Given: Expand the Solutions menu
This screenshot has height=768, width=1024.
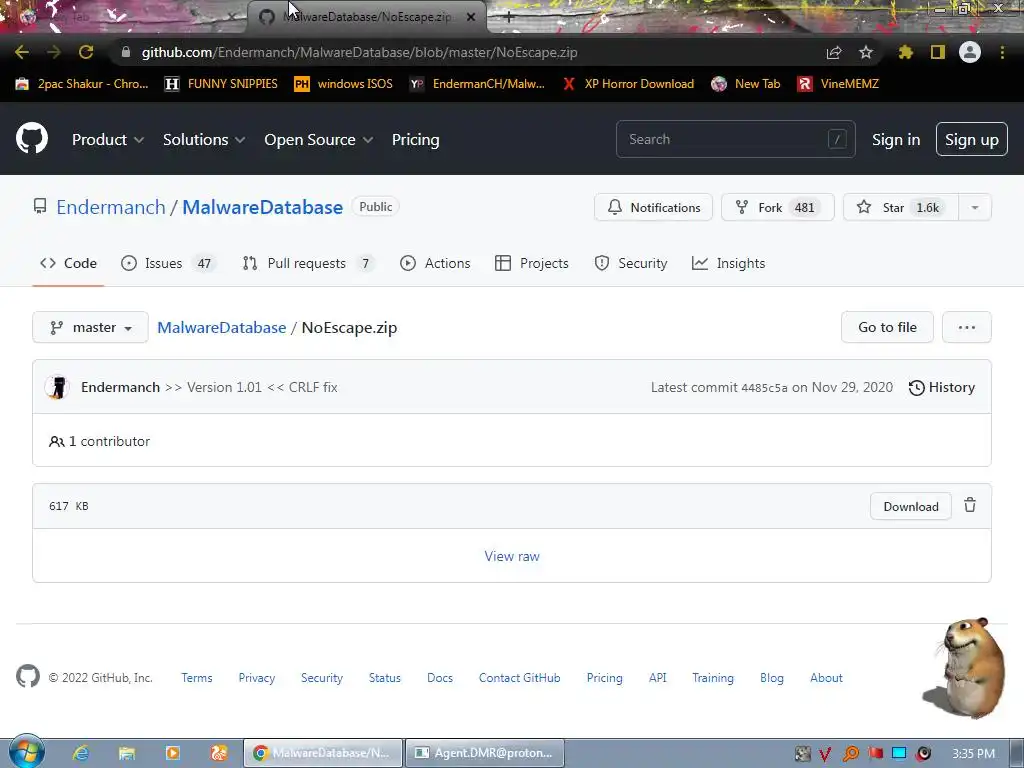Looking at the screenshot, I should tap(204, 140).
